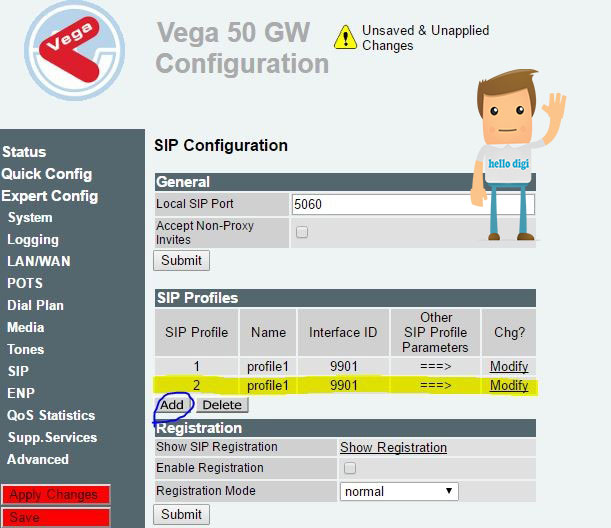
Task: Open the Registration Mode dropdown
Action: click(399, 491)
